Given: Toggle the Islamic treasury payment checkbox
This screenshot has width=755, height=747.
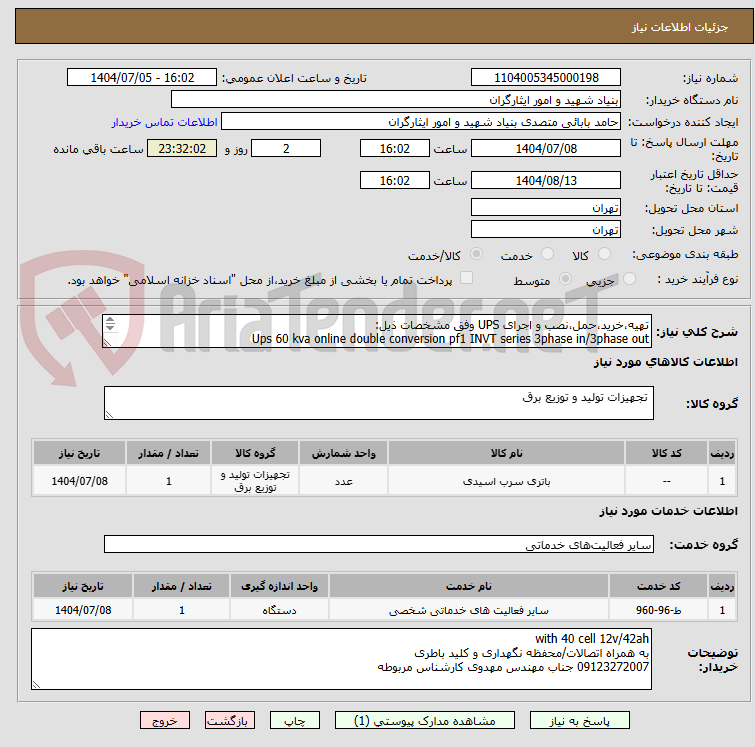Looking at the screenshot, I should [466, 277].
